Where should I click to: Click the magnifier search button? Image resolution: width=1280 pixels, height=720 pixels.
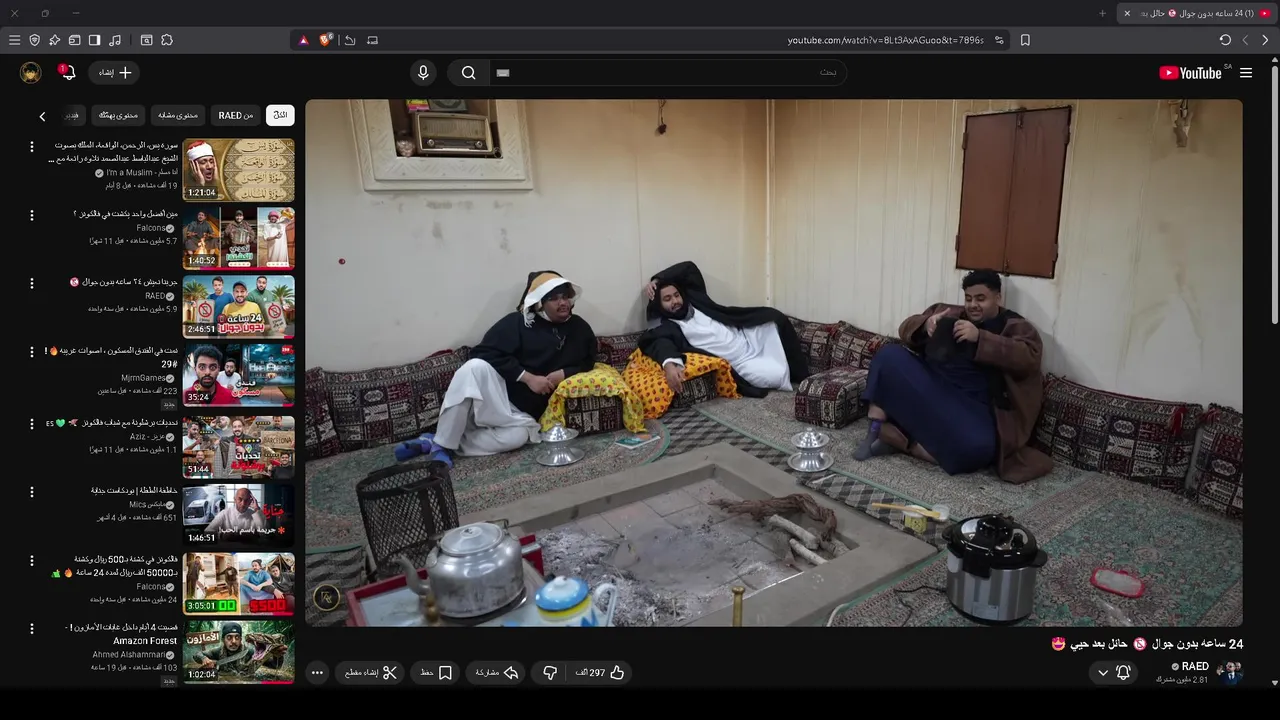pyautogui.click(x=468, y=73)
